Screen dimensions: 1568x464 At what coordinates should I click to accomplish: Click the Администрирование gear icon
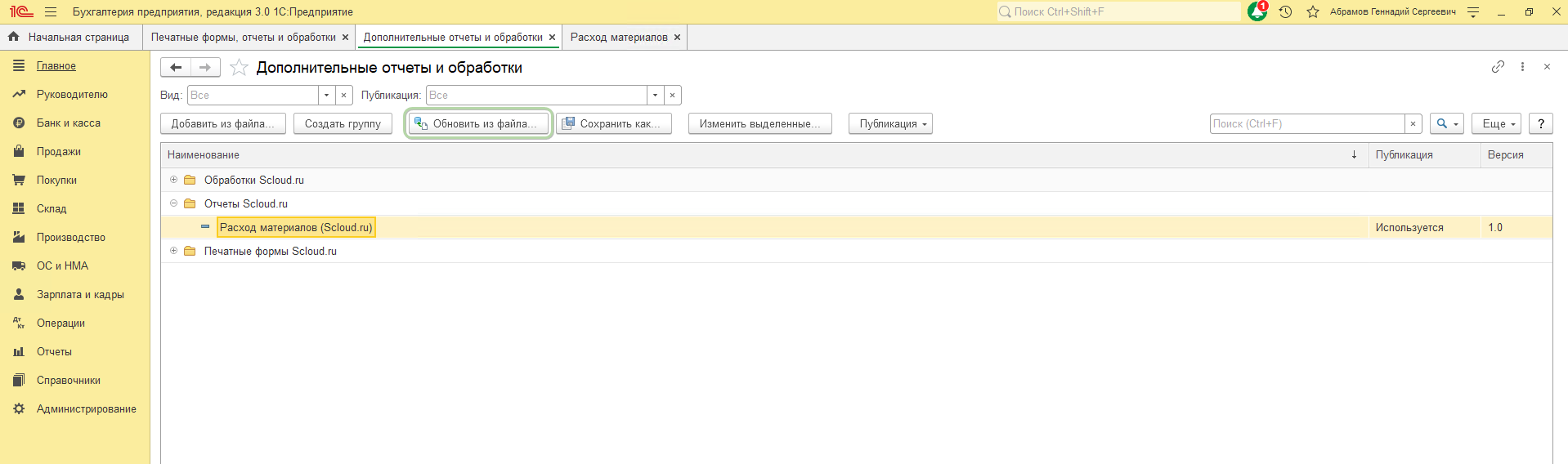[x=19, y=409]
